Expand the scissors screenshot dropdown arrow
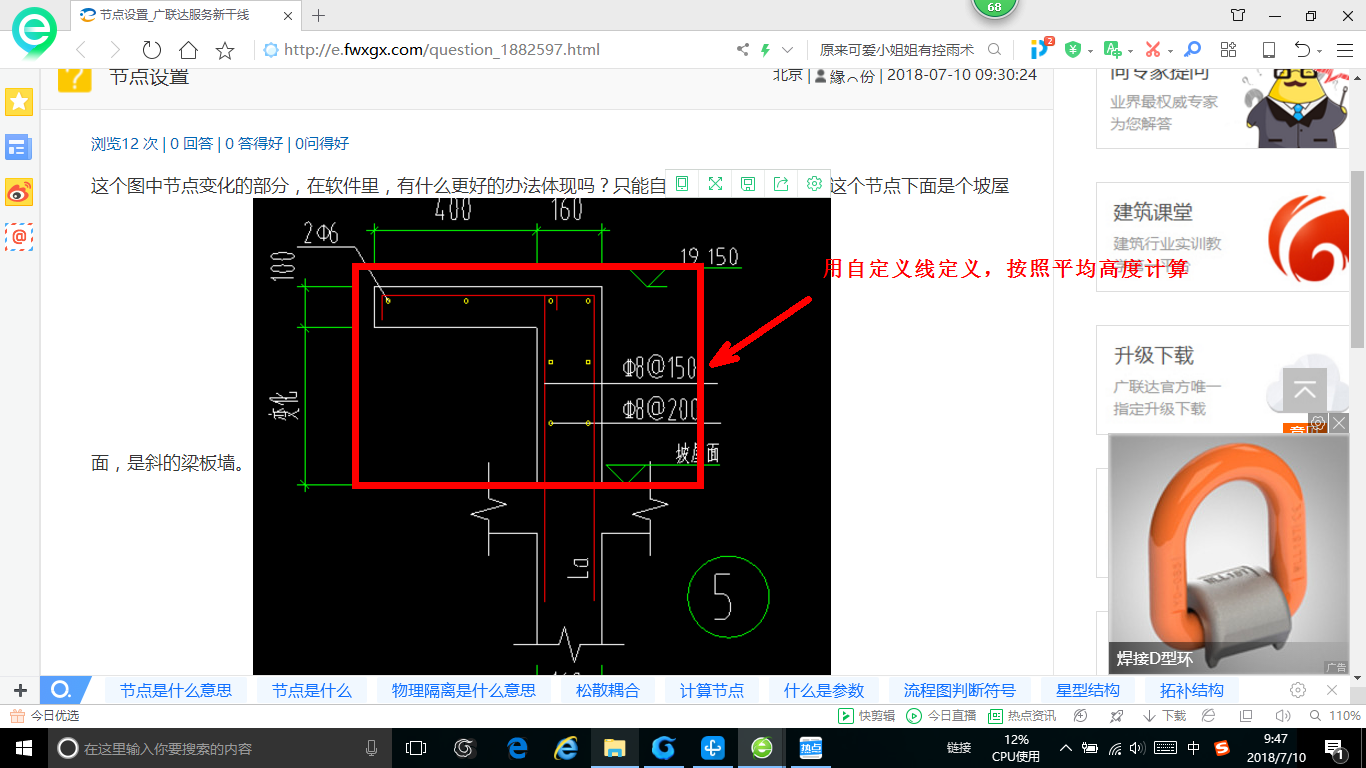The width and height of the screenshot is (1366, 768). pos(1170,51)
